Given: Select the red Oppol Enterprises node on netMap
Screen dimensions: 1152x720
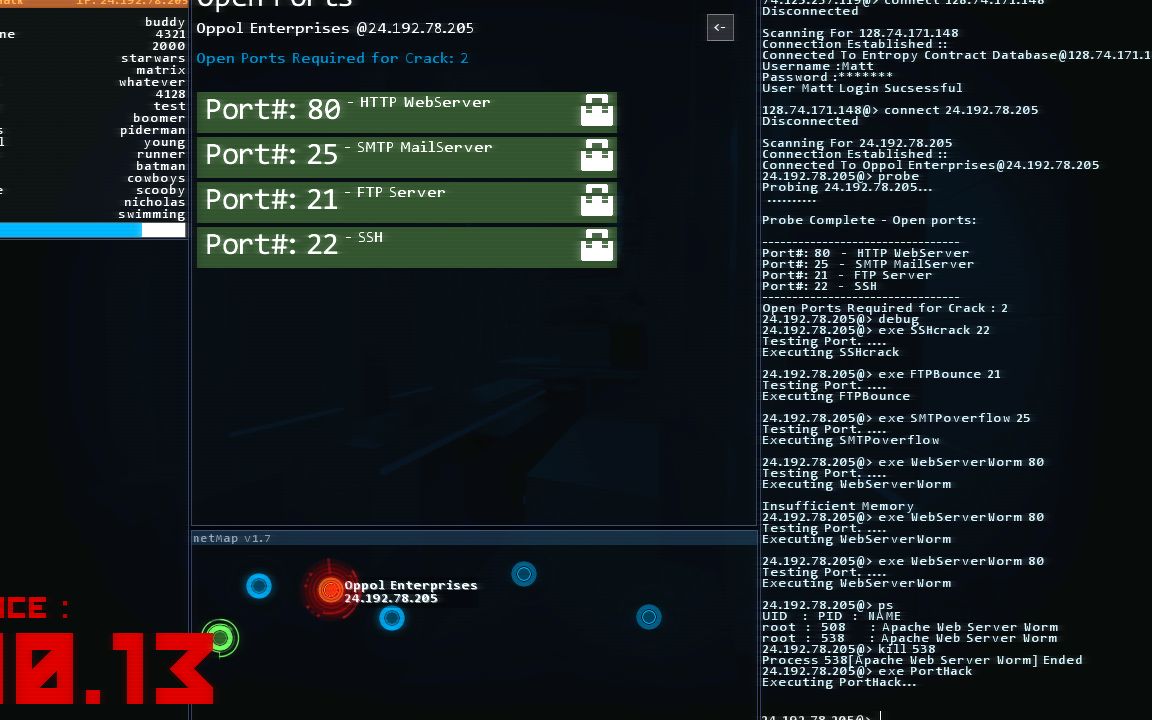Looking at the screenshot, I should (330, 589).
